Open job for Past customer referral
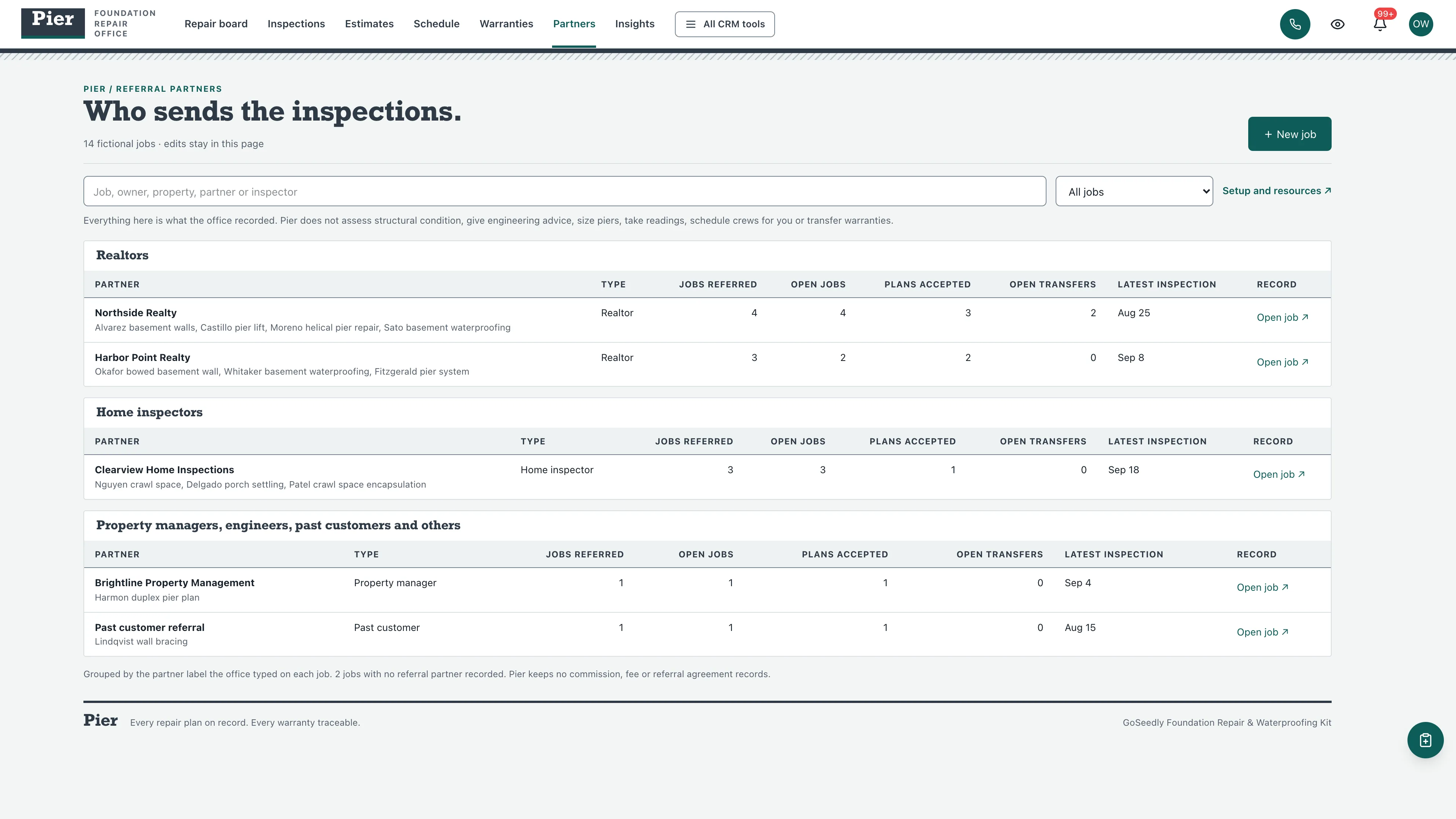Image resolution: width=1456 pixels, height=819 pixels. click(x=1263, y=632)
